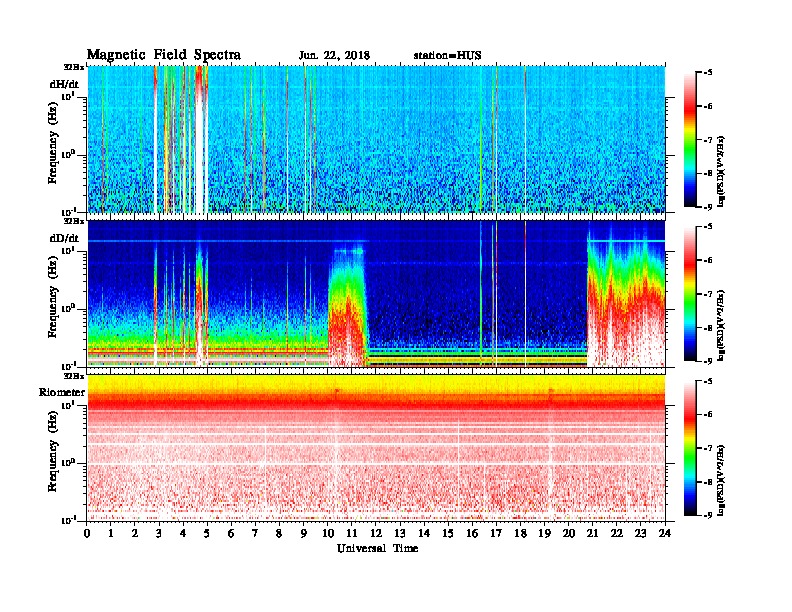Click the hour "3" tick label
792x612 pixels.
[159, 533]
